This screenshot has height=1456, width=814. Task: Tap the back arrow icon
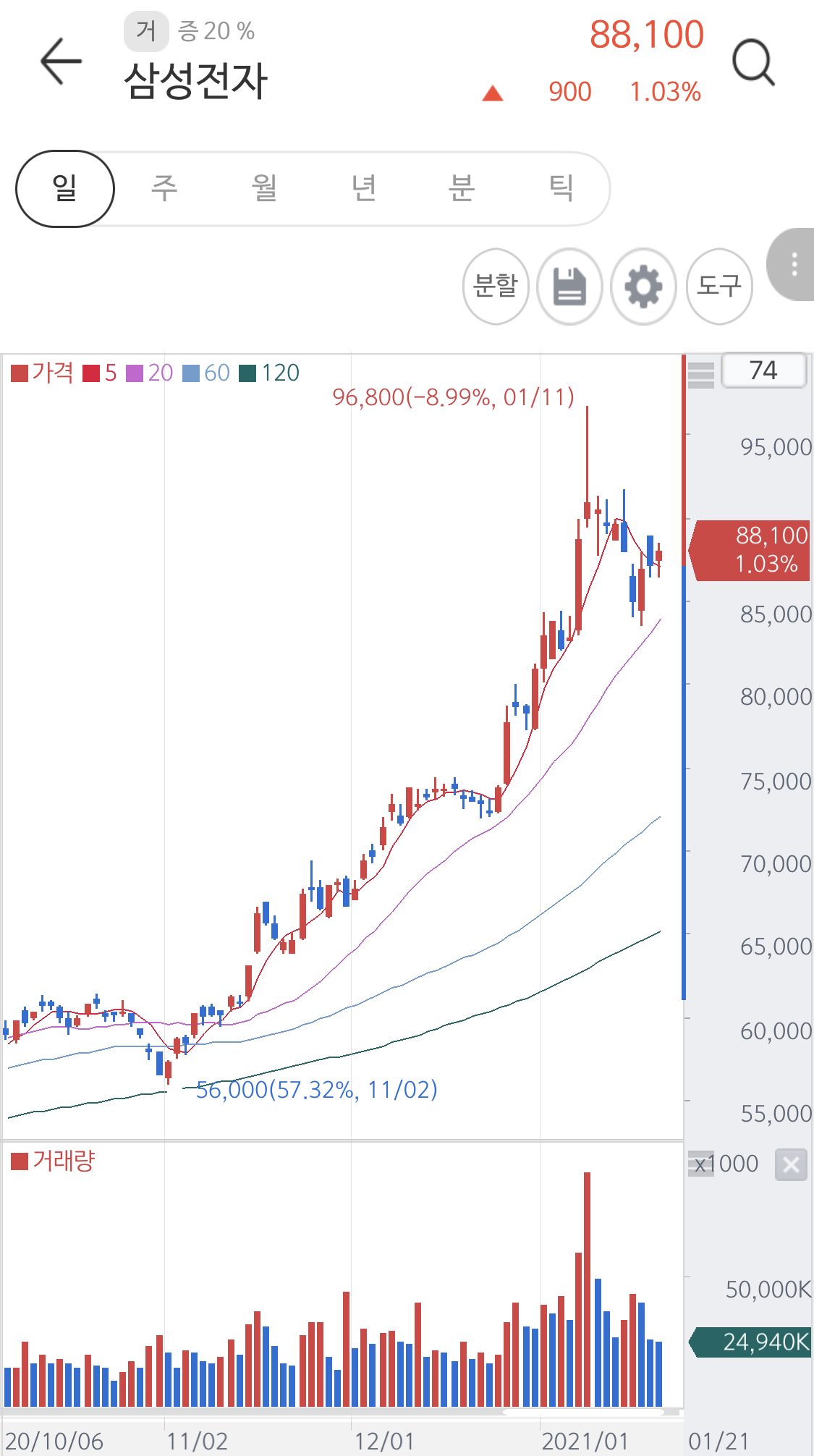[62, 62]
